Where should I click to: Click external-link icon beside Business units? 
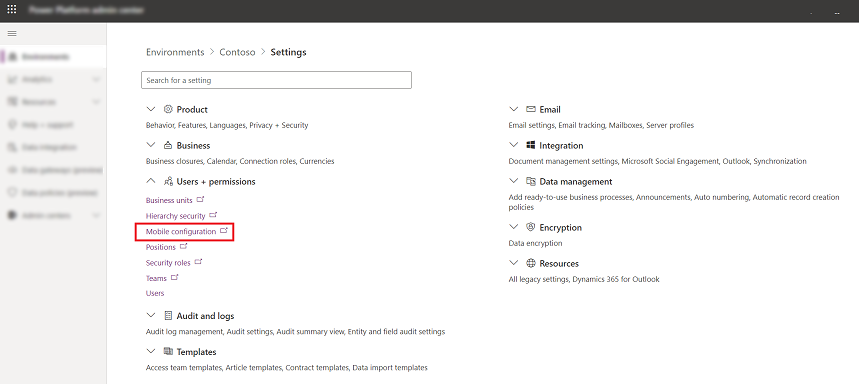tap(201, 199)
